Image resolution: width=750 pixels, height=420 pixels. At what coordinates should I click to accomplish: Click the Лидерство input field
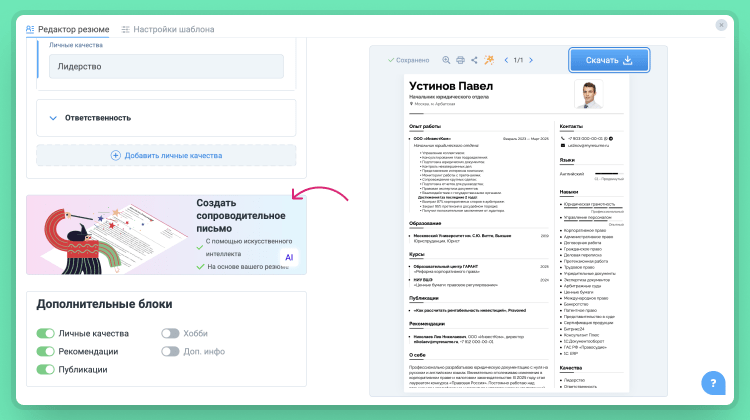167,66
